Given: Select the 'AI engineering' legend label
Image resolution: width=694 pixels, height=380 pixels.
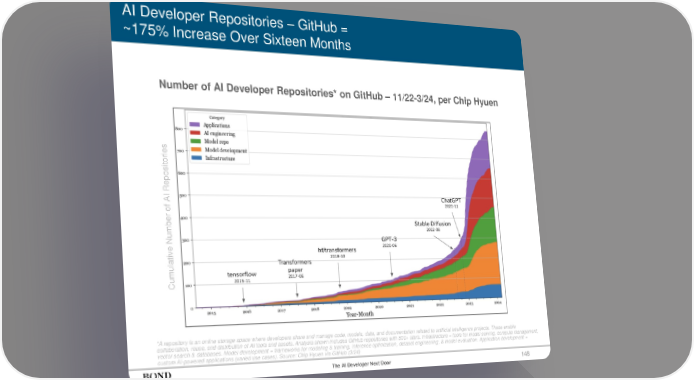Looking at the screenshot, I should coord(219,134).
